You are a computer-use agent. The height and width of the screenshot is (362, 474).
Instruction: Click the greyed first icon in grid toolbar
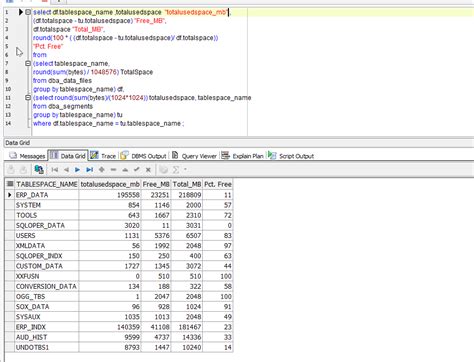click(x=11, y=170)
